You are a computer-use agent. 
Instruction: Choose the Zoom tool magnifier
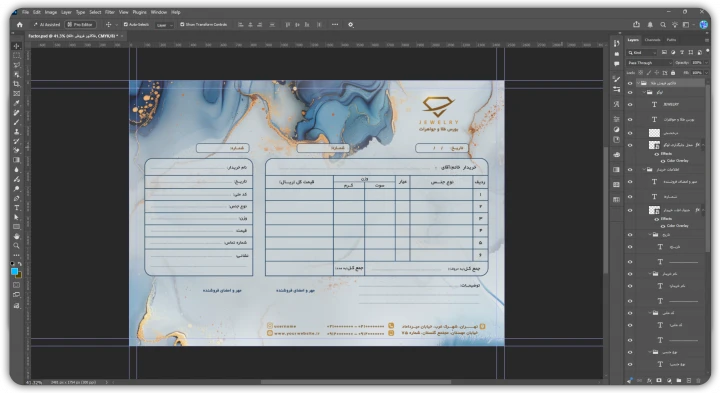[17, 246]
